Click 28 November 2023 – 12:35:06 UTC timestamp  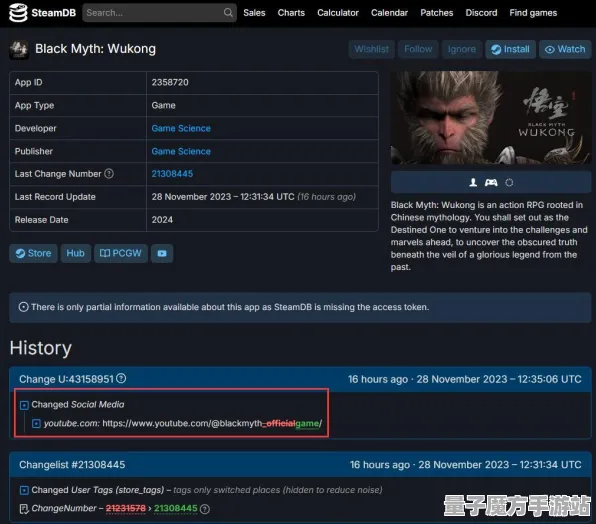coord(499,379)
